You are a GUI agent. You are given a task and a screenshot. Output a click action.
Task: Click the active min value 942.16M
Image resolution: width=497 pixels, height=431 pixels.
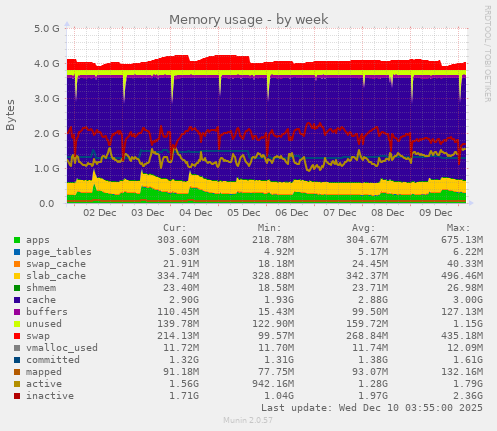click(x=273, y=384)
